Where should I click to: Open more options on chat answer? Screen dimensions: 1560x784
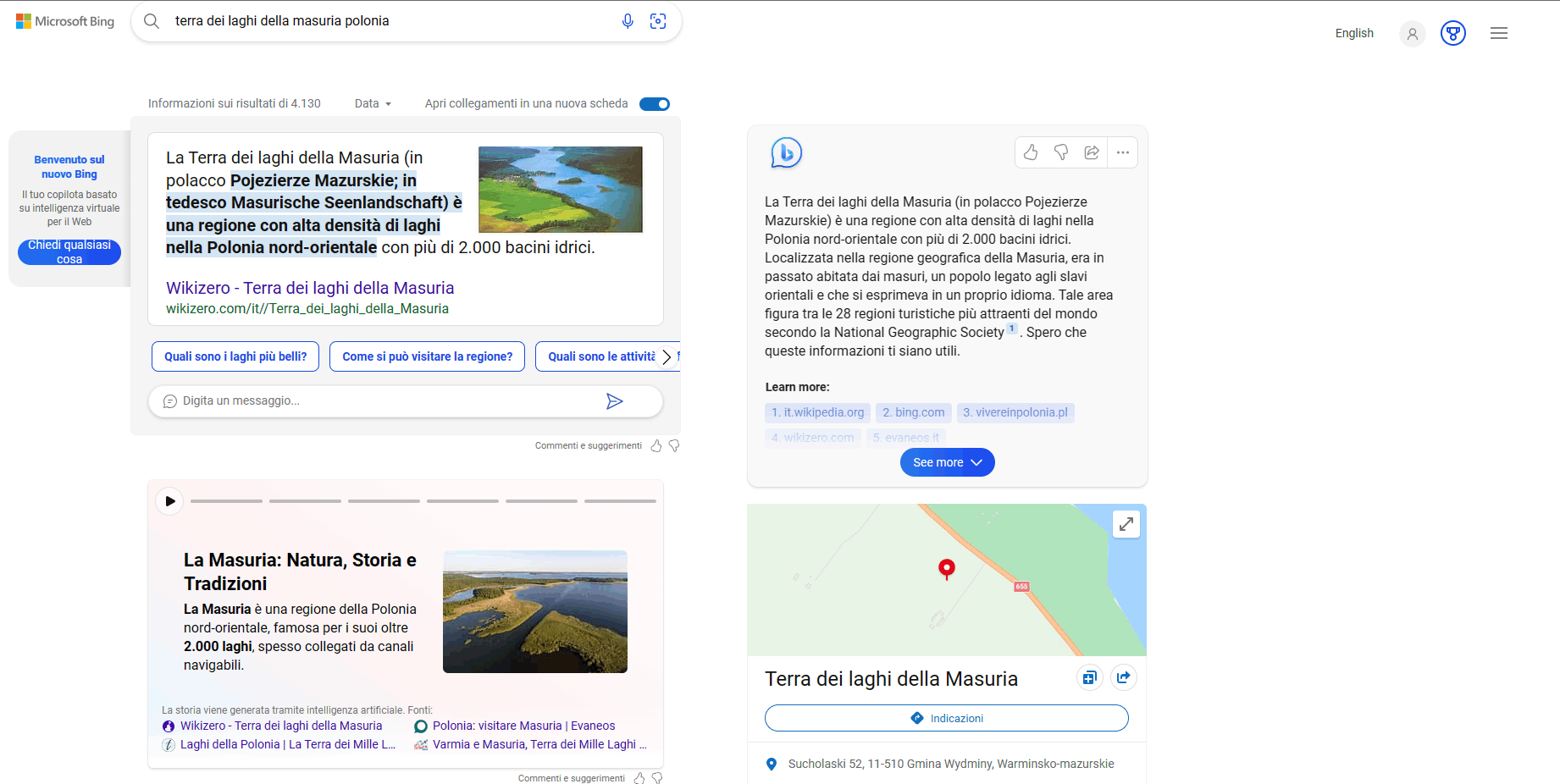coord(1123,152)
